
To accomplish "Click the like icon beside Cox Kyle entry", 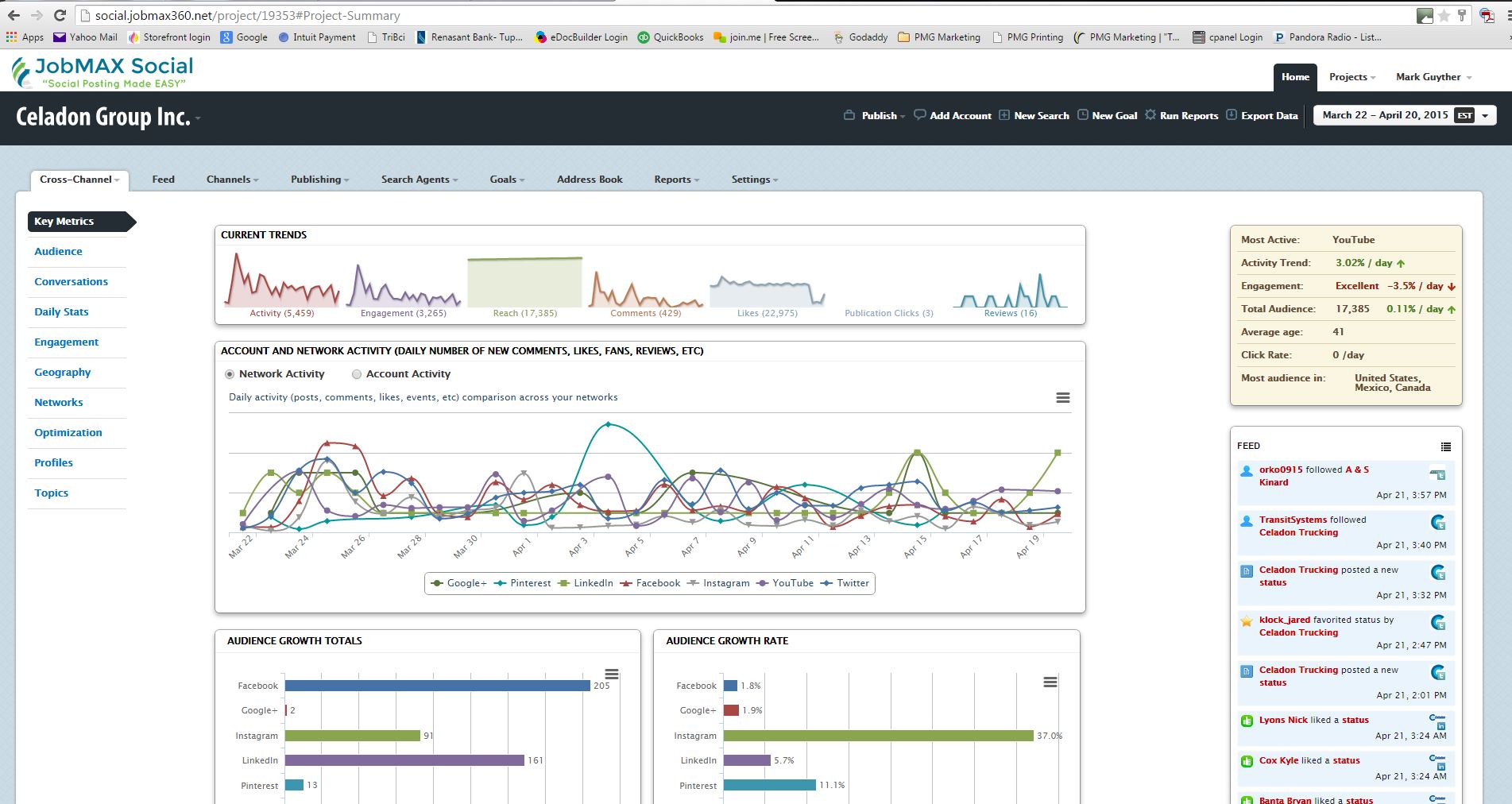I will [x=1247, y=761].
